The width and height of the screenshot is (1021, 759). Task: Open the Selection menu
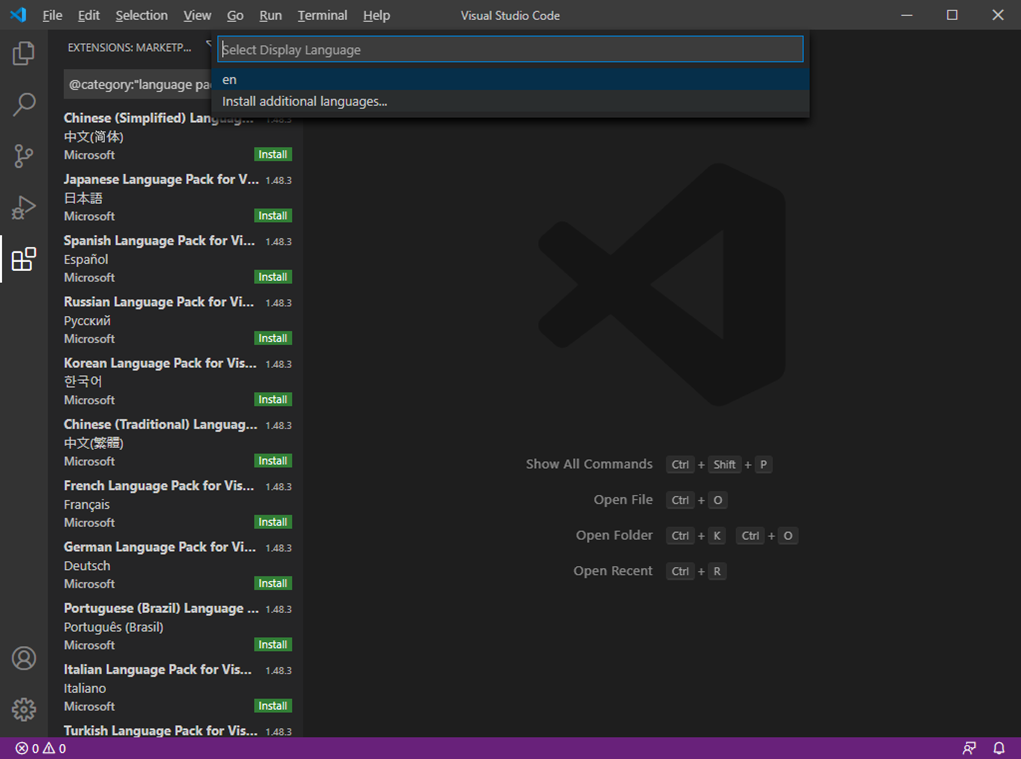click(x=141, y=15)
